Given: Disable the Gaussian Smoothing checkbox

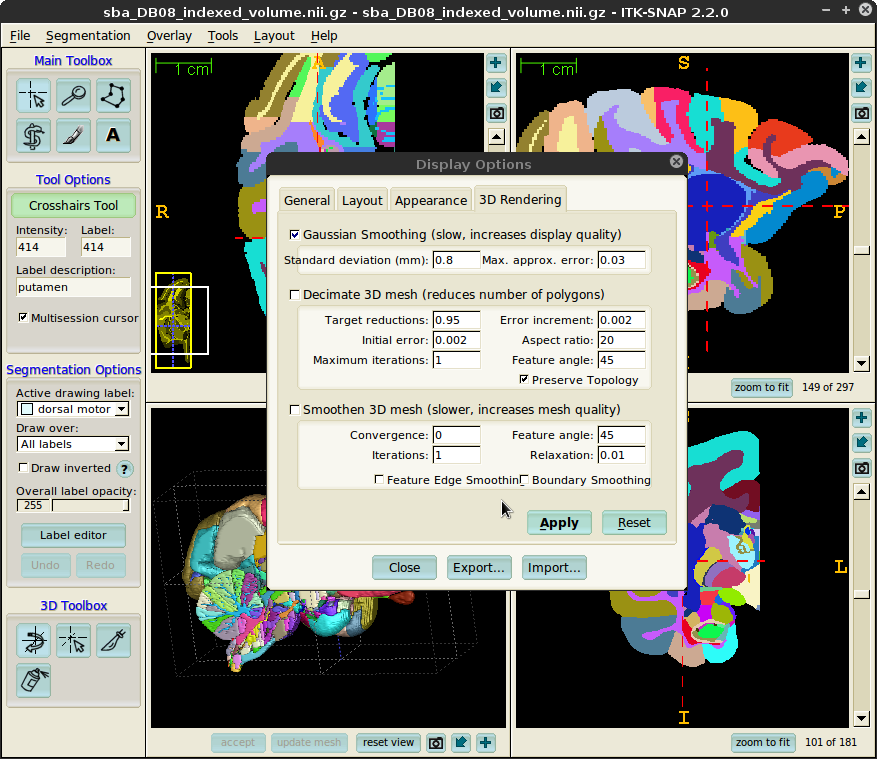Looking at the screenshot, I should pos(294,234).
